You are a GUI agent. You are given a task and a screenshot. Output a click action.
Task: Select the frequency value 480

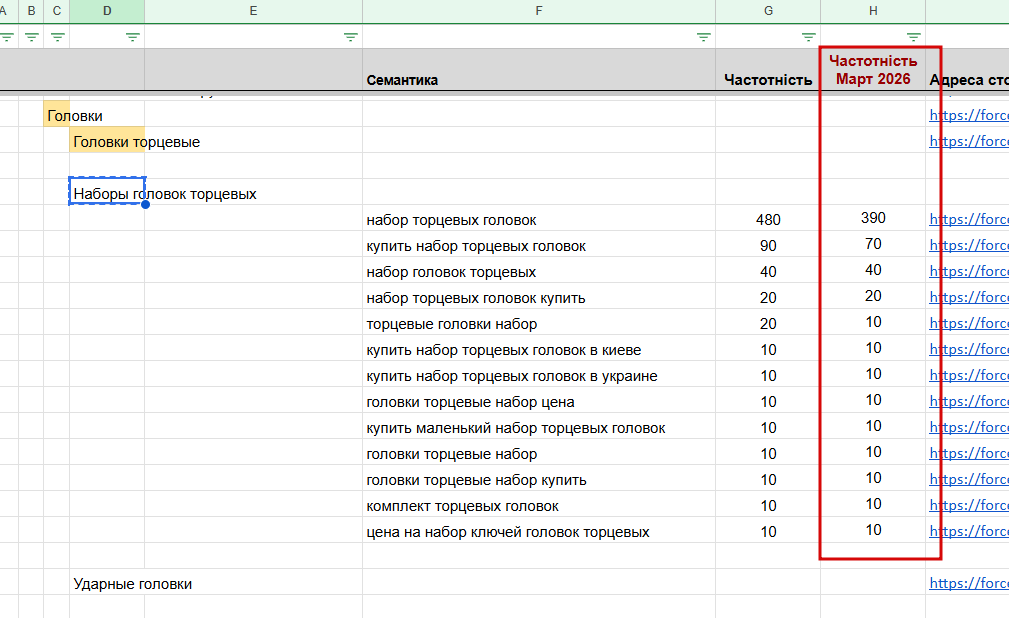pyautogui.click(x=768, y=220)
